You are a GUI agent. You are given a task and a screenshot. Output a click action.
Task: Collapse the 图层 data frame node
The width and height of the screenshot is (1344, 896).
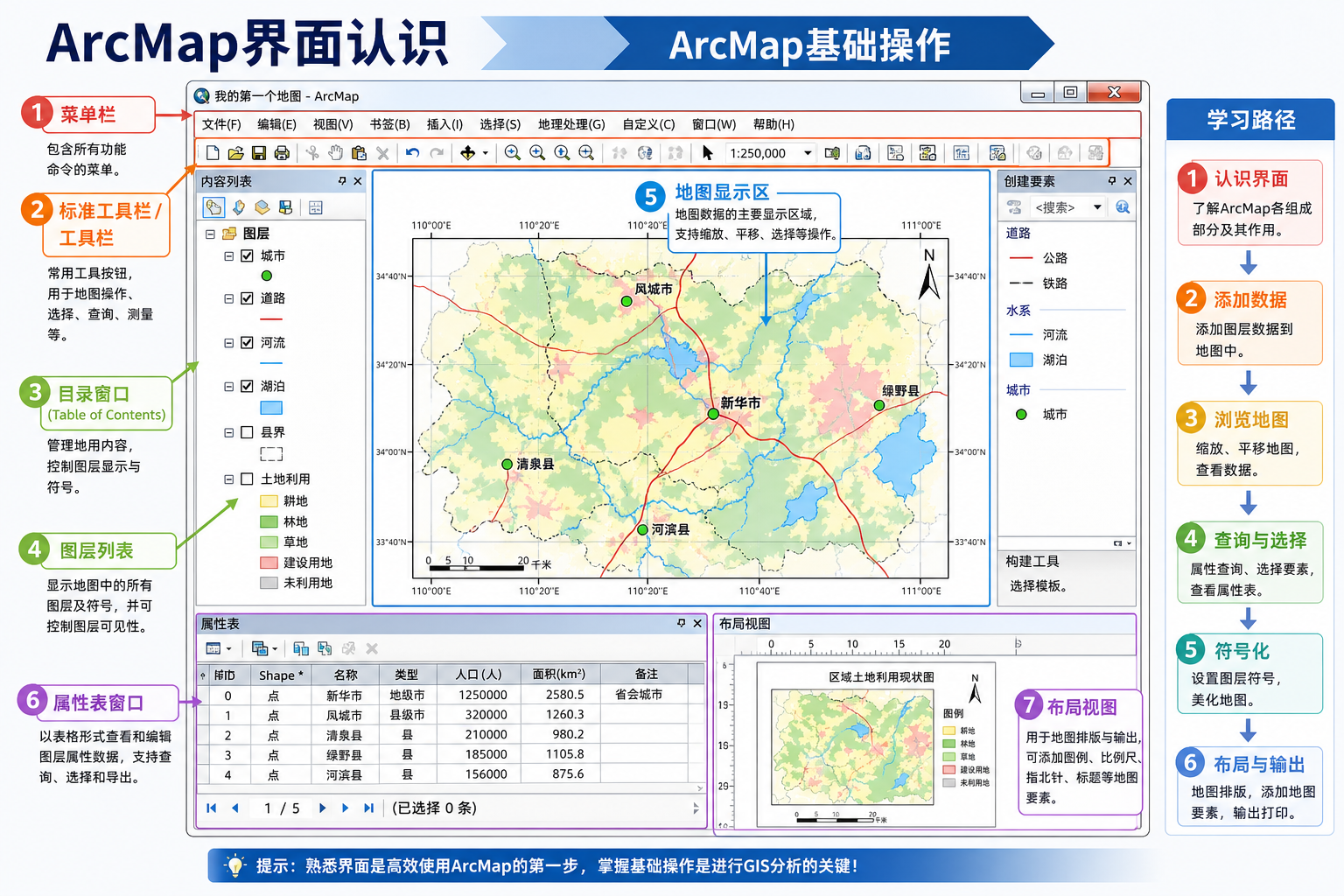[210, 234]
